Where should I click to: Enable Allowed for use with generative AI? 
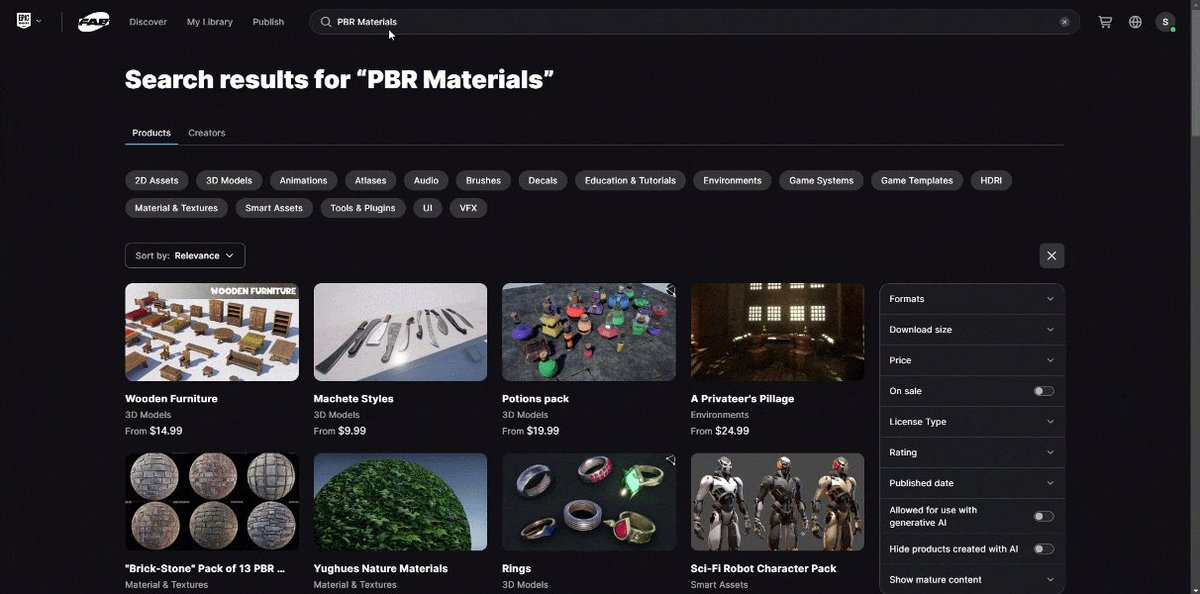1043,516
